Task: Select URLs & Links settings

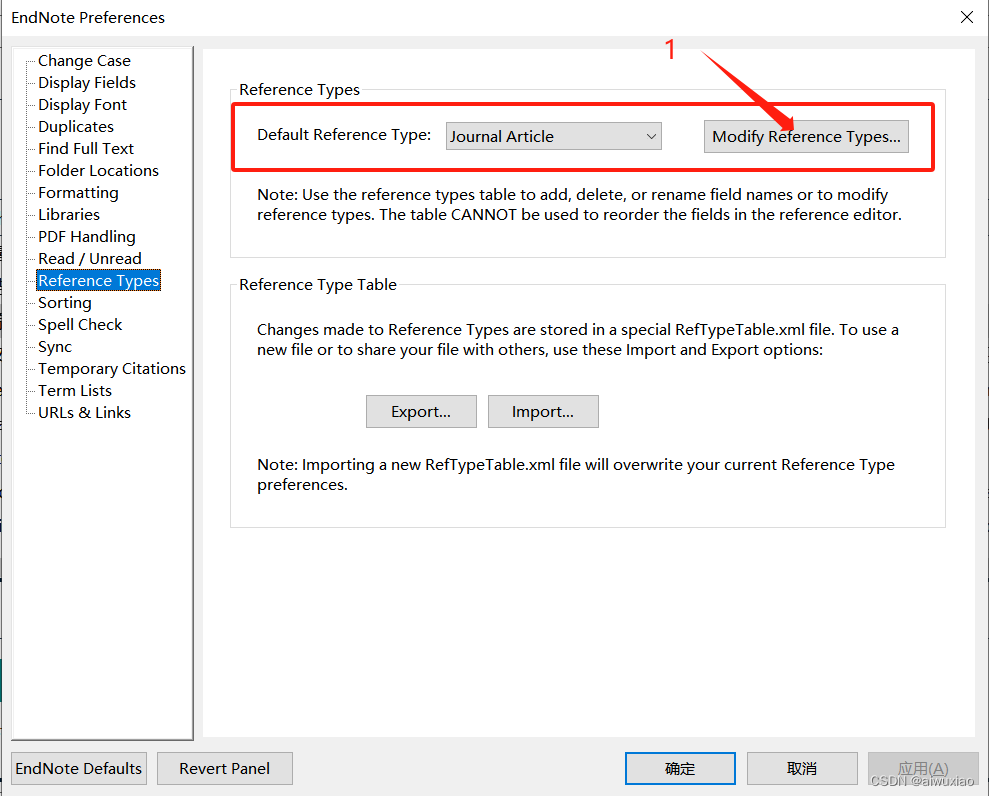Action: coord(84,413)
